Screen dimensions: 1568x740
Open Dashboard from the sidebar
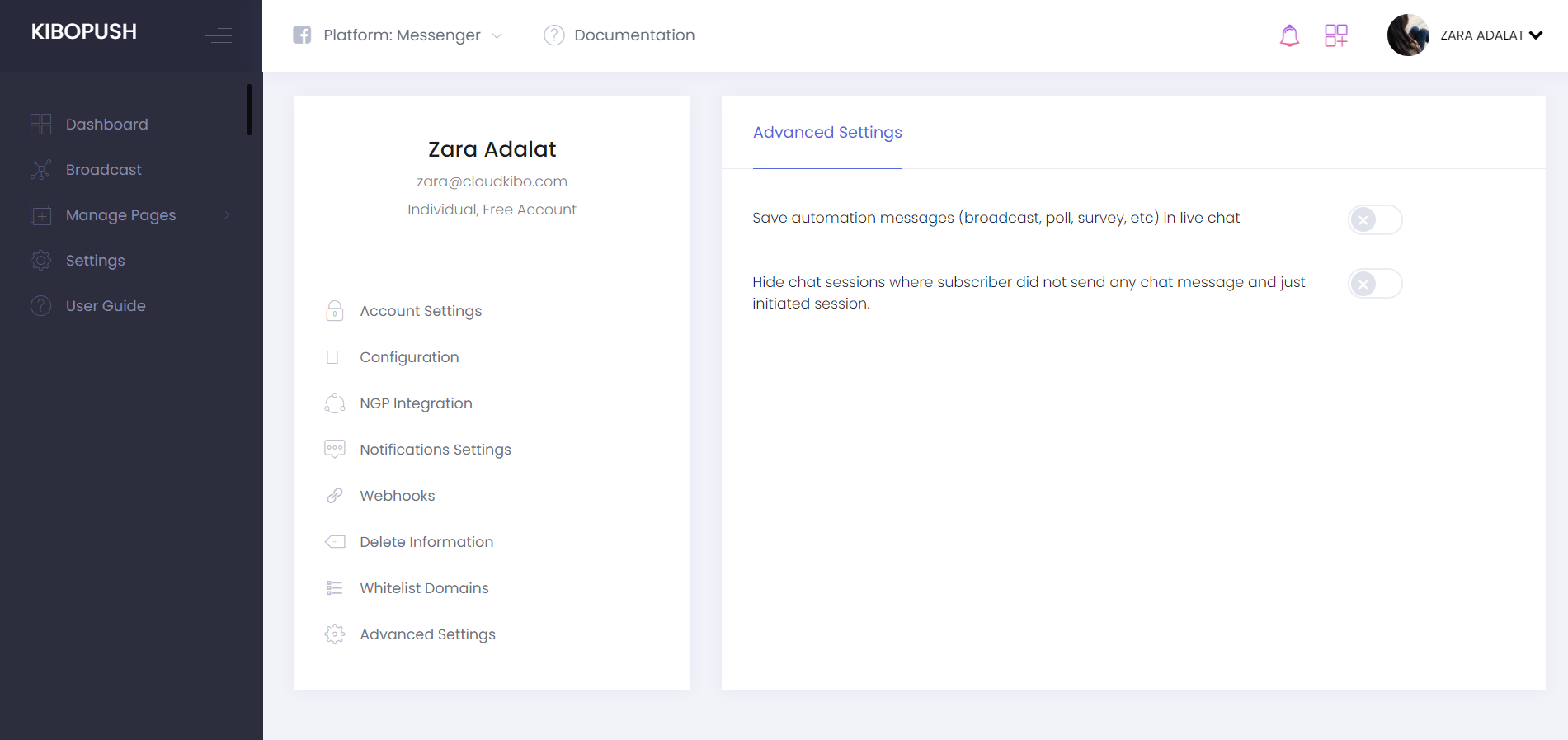(x=107, y=125)
